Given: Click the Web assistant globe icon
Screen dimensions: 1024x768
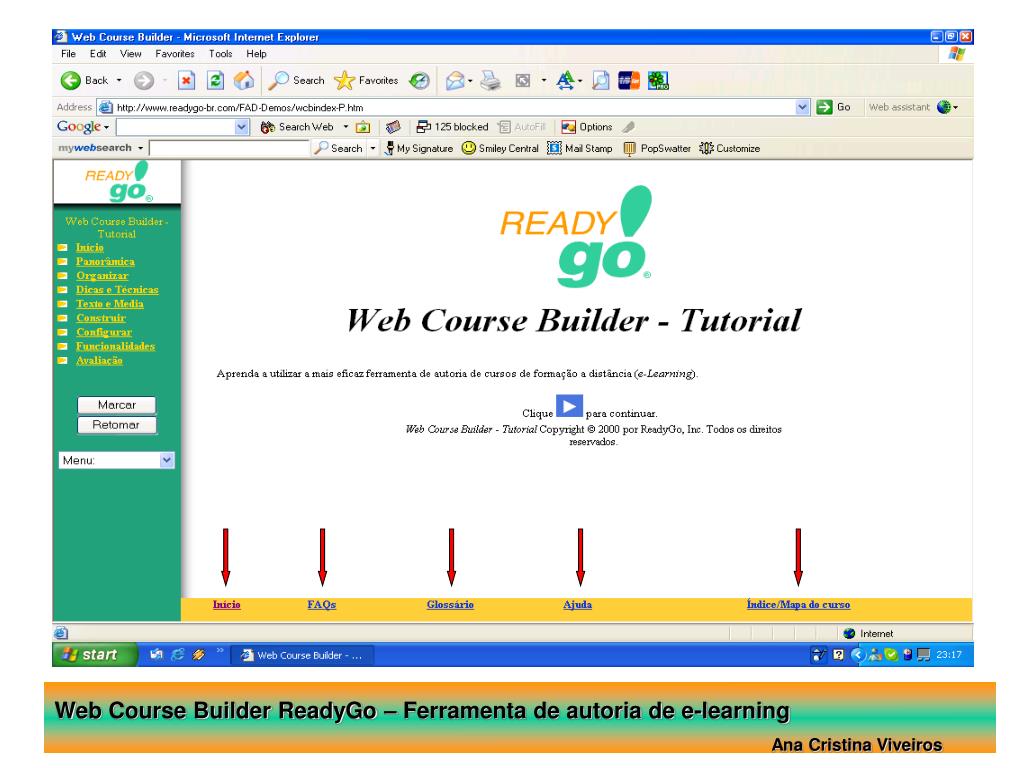Looking at the screenshot, I should [944, 107].
